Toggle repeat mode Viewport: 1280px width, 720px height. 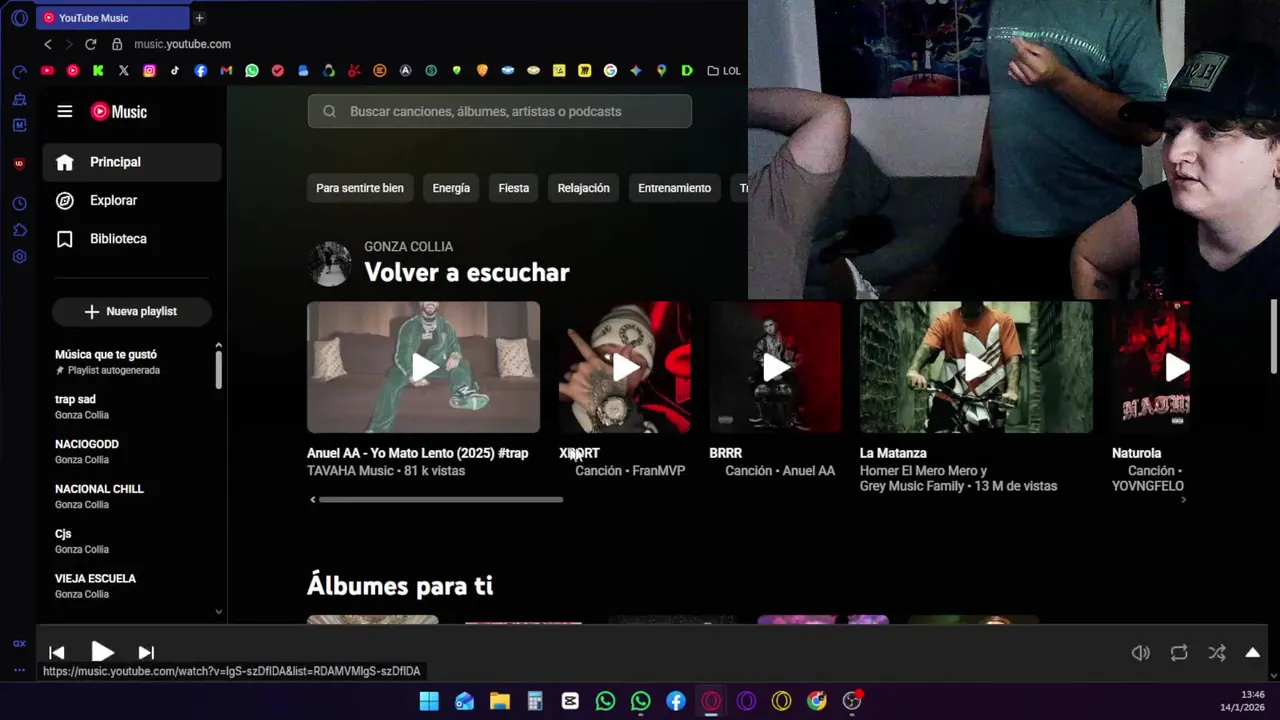point(1179,653)
